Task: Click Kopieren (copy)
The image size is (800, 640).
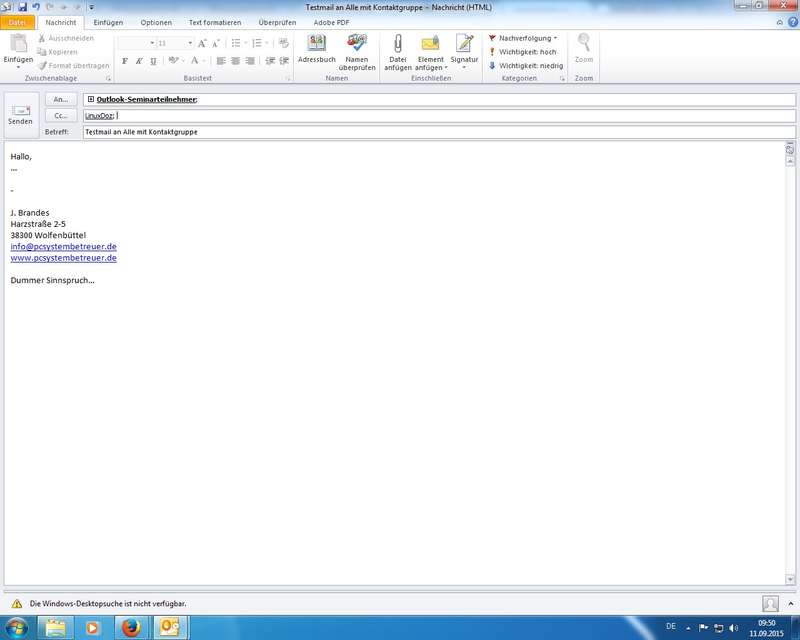Action: [58, 52]
